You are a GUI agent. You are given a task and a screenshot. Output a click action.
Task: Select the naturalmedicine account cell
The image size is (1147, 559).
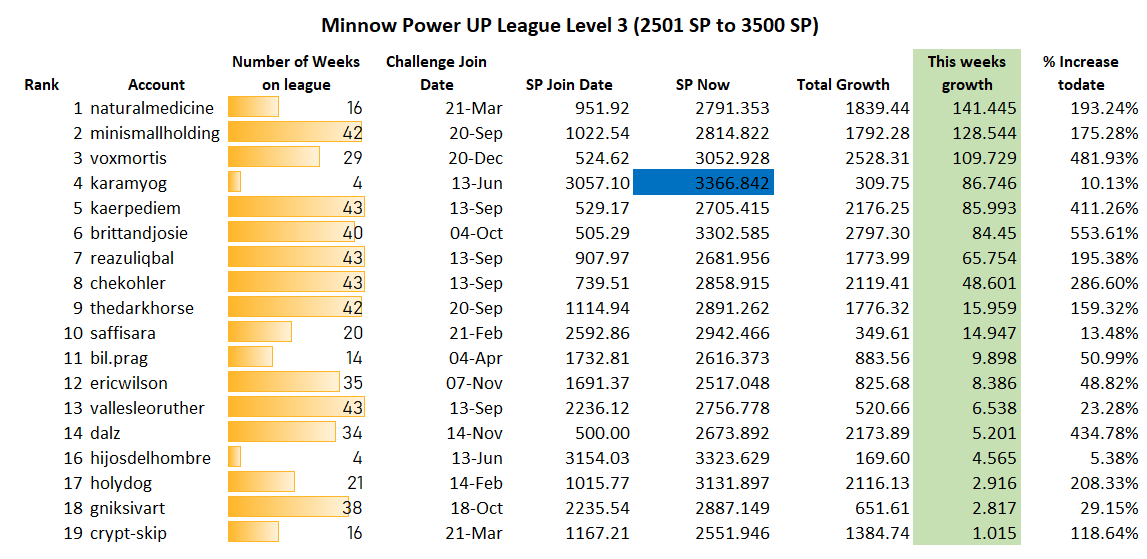pos(152,108)
